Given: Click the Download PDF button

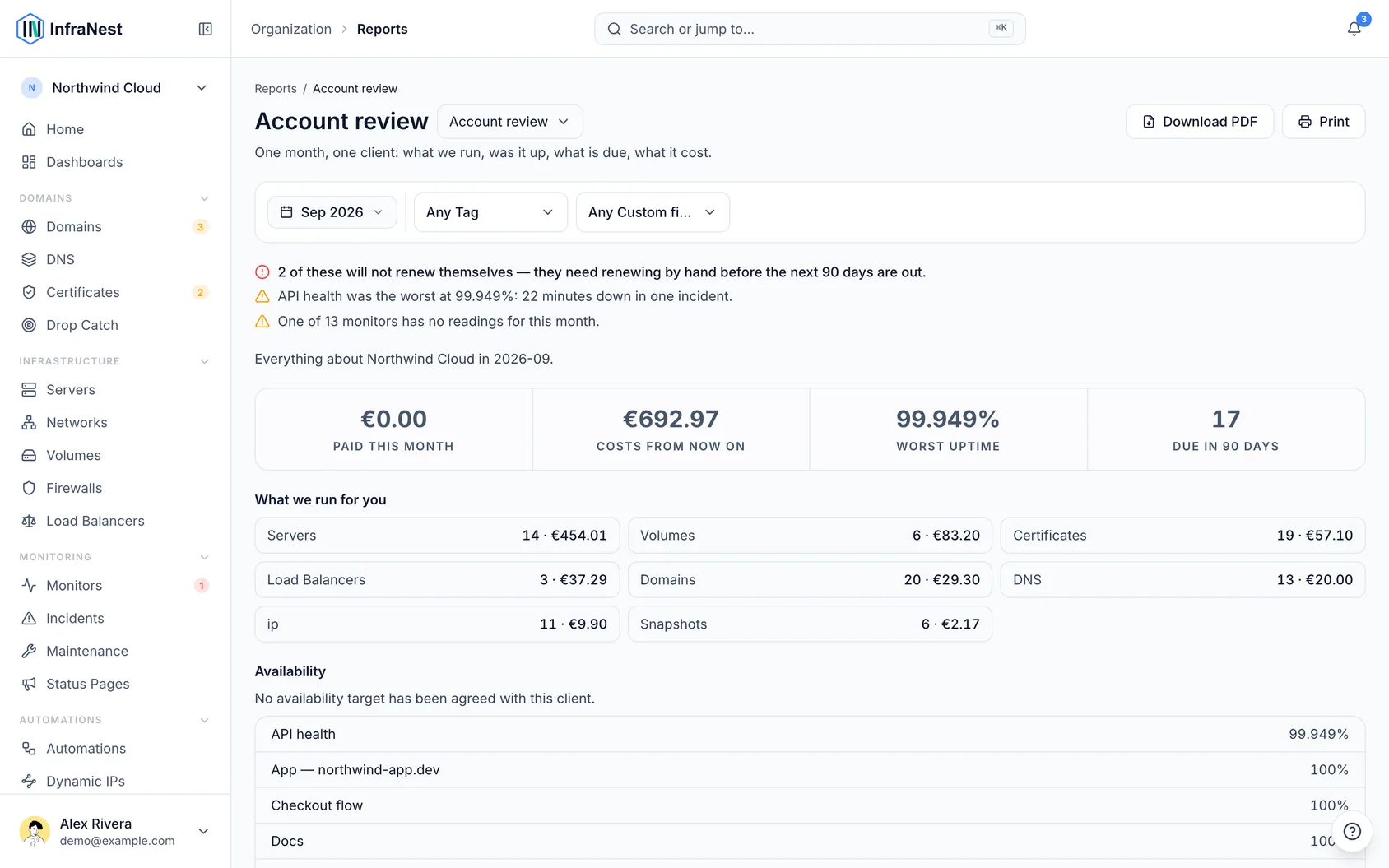Looking at the screenshot, I should point(1200,122).
